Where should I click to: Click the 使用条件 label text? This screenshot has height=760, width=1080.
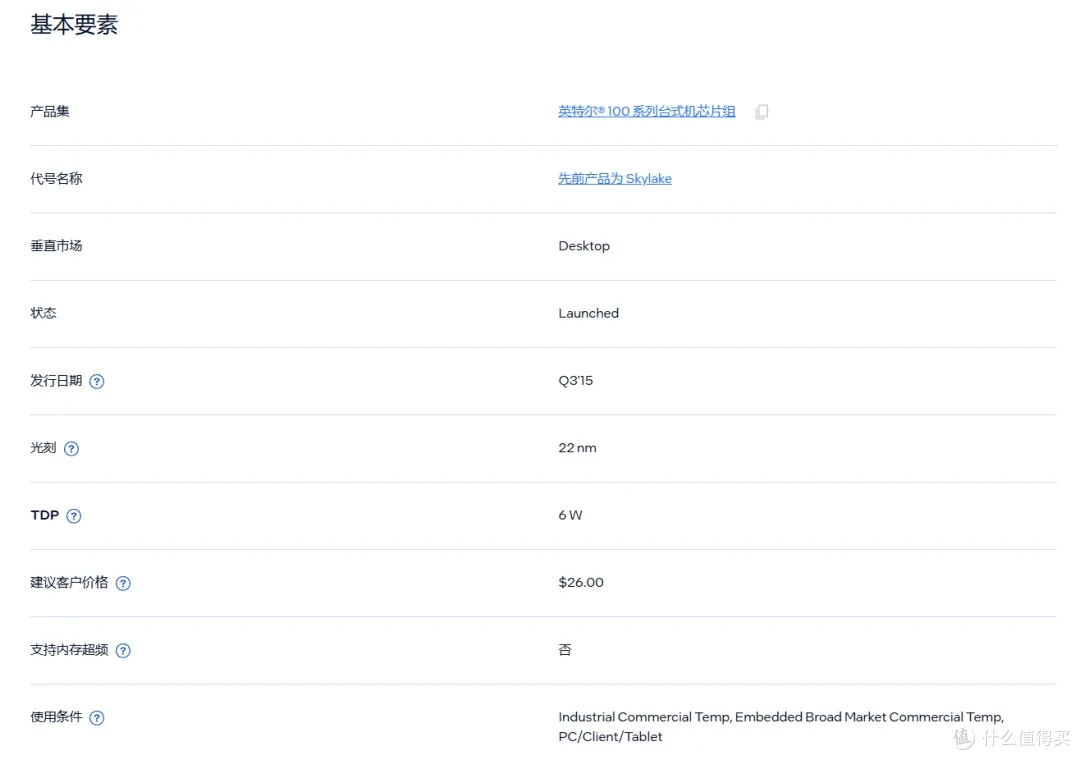pyautogui.click(x=56, y=717)
